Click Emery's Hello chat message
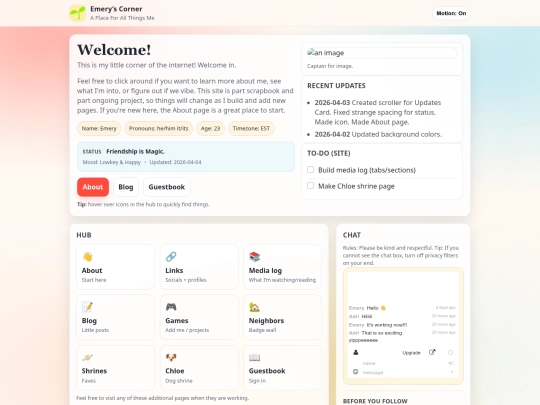540x405 pixels. click(x=376, y=308)
